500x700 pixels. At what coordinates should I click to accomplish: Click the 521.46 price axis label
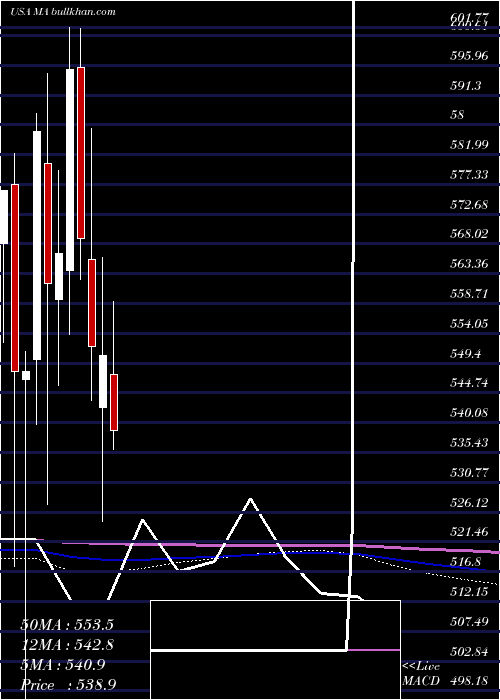[x=469, y=532]
